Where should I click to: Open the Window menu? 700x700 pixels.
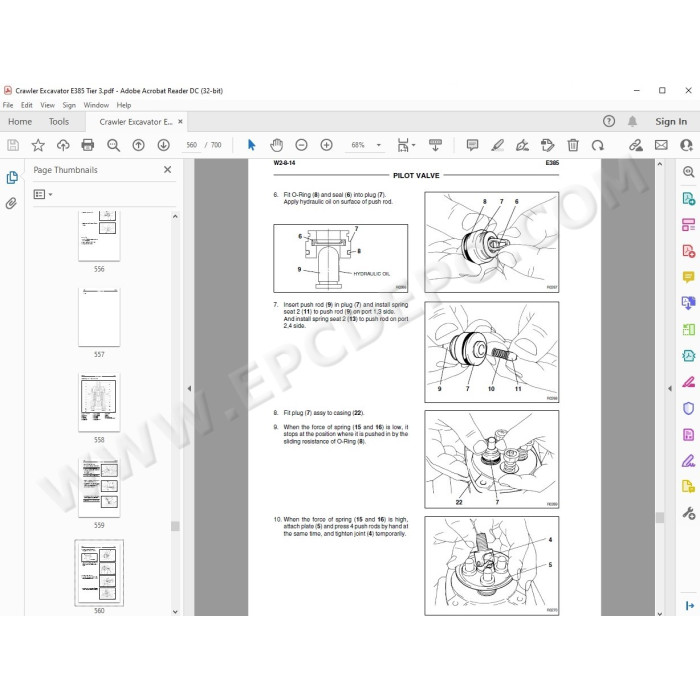96,105
